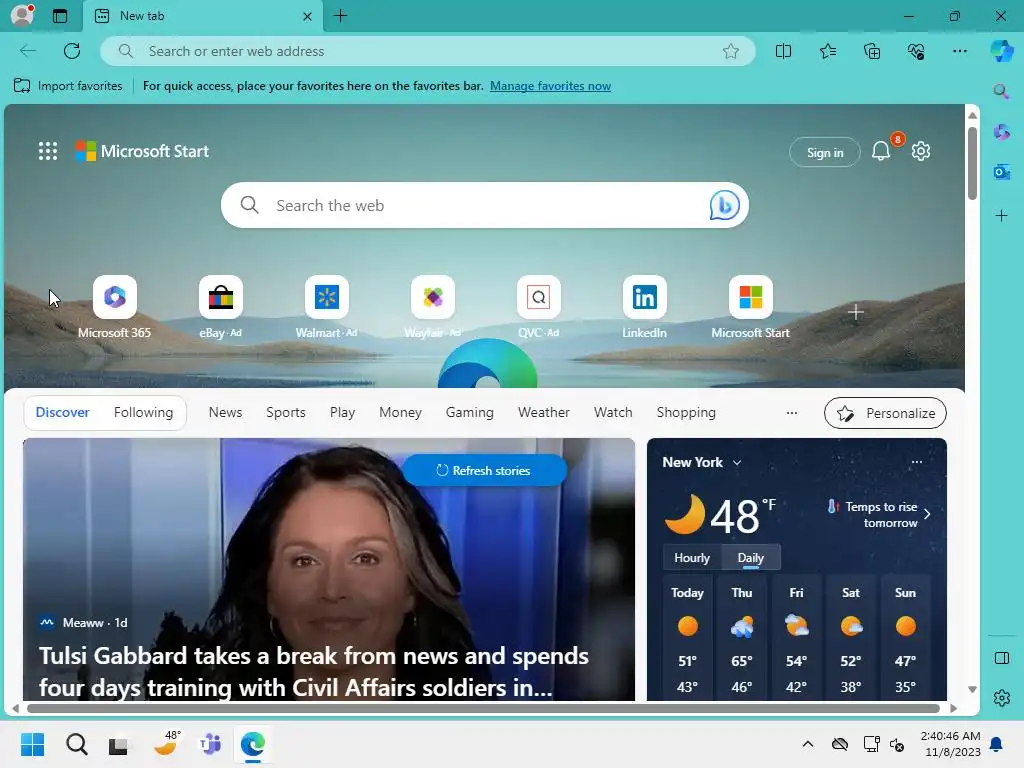Open Manage favorites now link
The image size is (1024, 768).
[550, 86]
